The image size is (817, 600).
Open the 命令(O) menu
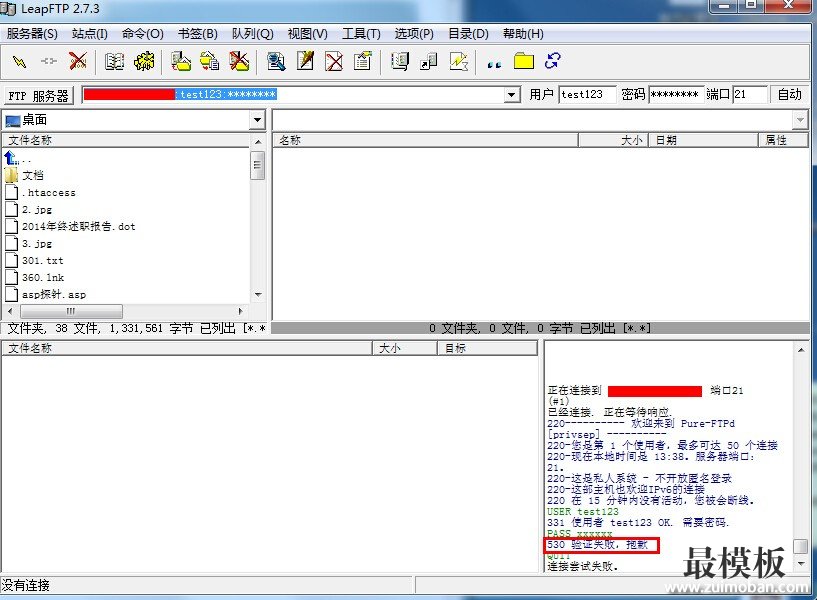pyautogui.click(x=143, y=34)
